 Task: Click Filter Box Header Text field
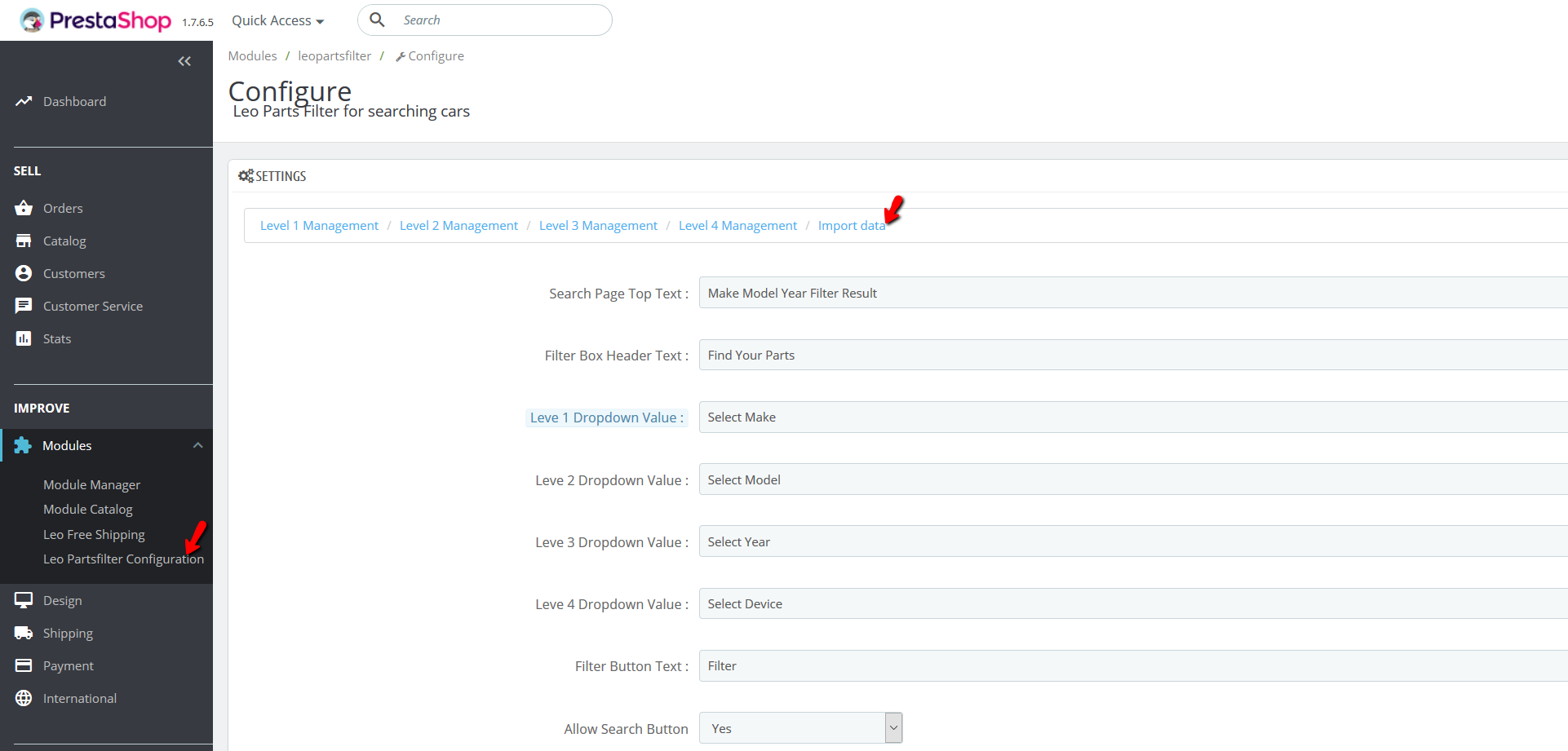(x=1133, y=355)
